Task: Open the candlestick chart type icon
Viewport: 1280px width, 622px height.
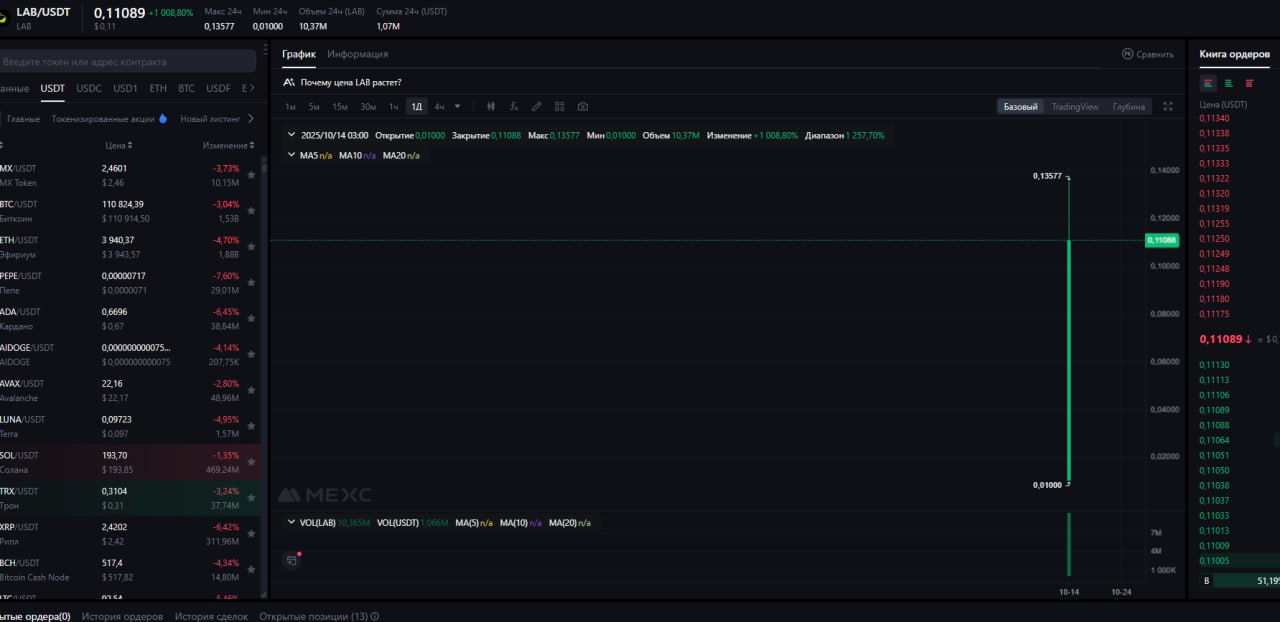Action: (x=491, y=106)
